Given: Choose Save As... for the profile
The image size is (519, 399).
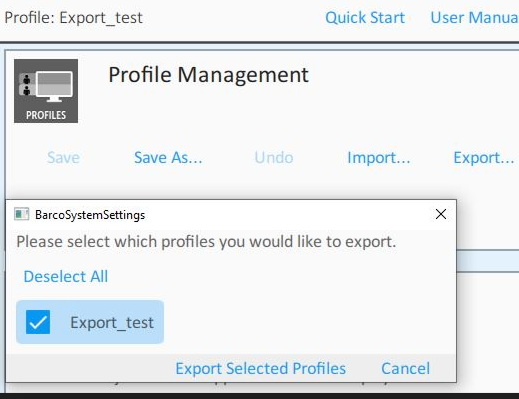Looking at the screenshot, I should pos(168,157).
